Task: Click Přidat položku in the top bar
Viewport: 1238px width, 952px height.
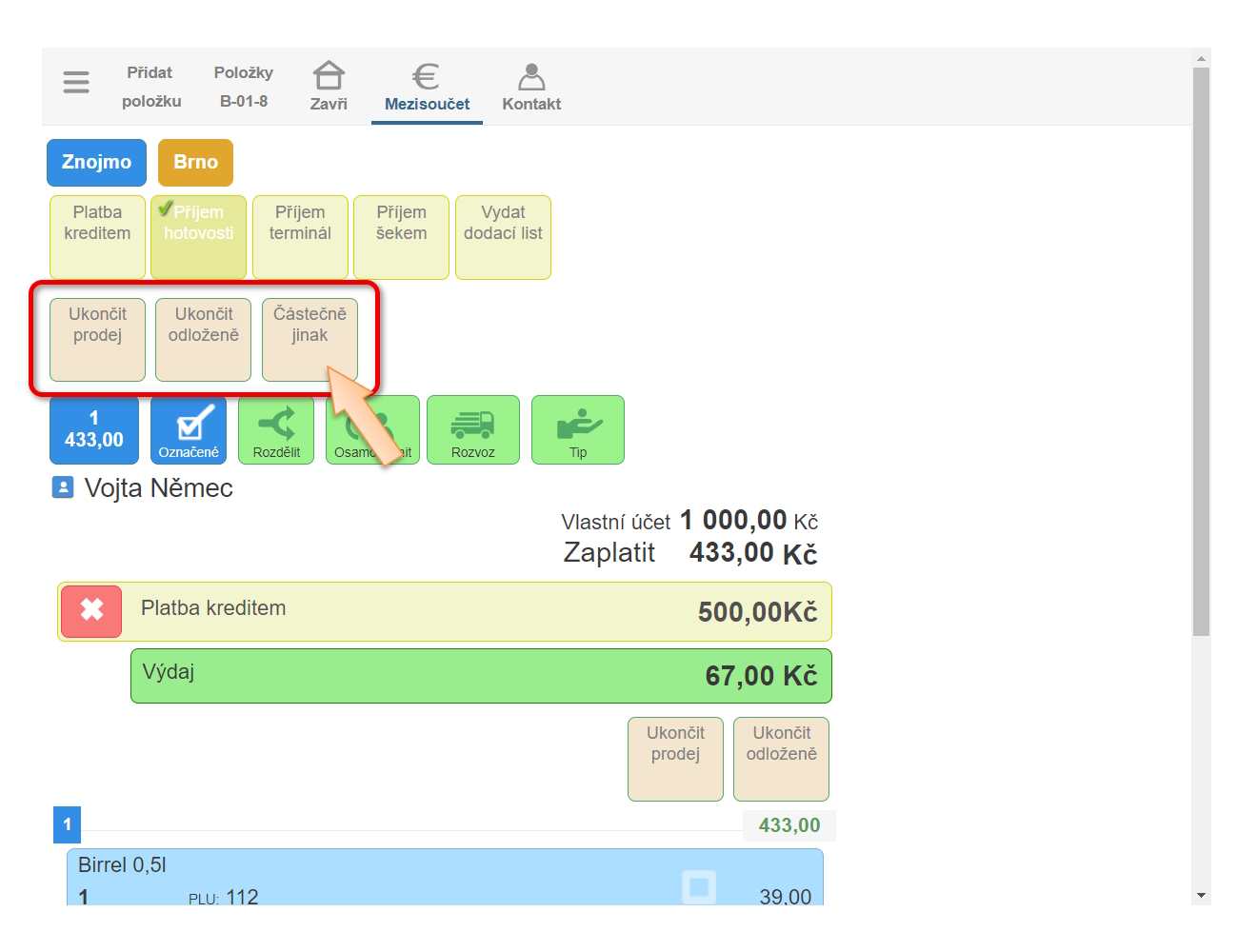Action: pos(150,86)
